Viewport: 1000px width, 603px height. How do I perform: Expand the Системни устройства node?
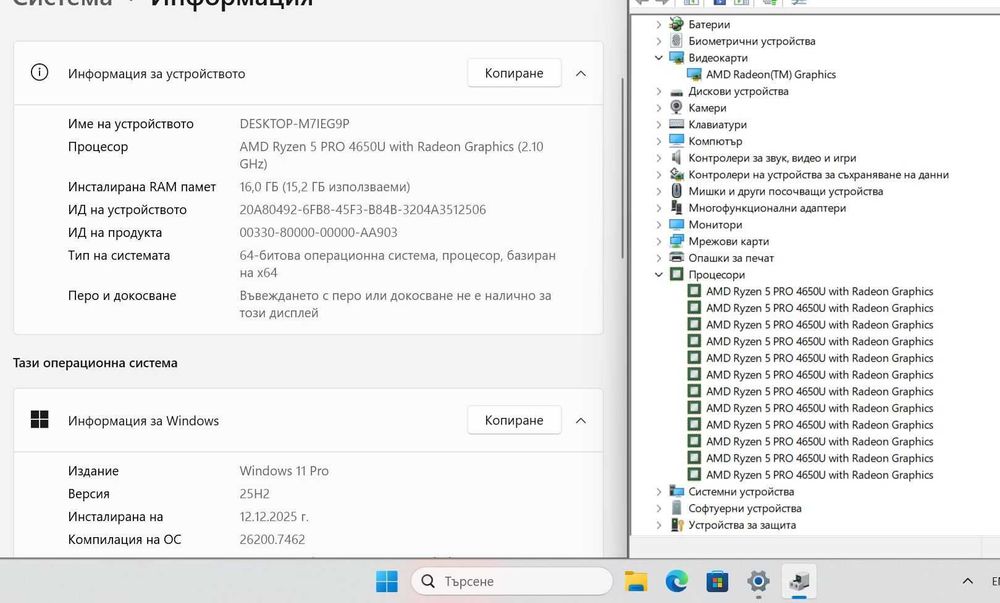[659, 491]
